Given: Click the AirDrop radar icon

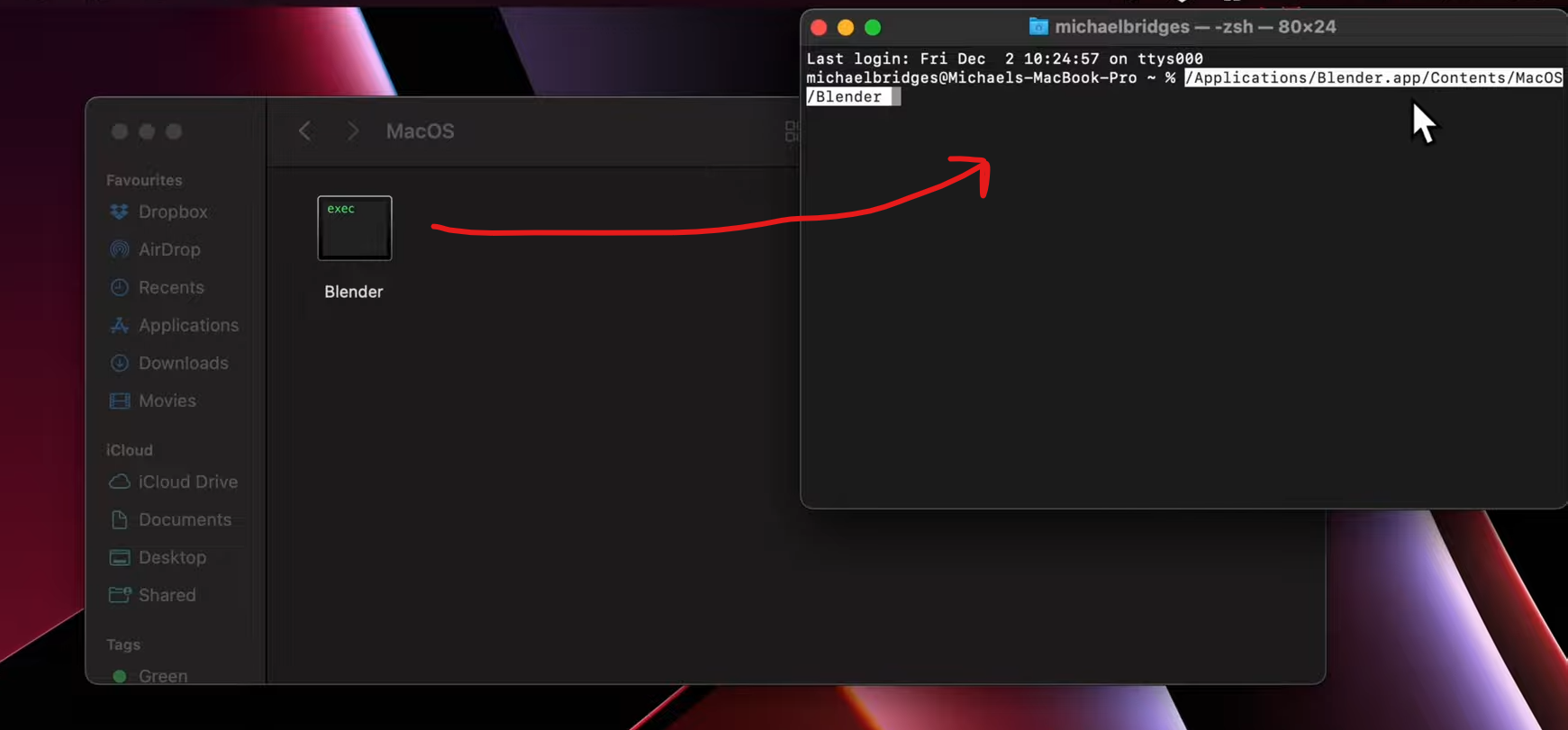Looking at the screenshot, I should coord(119,249).
